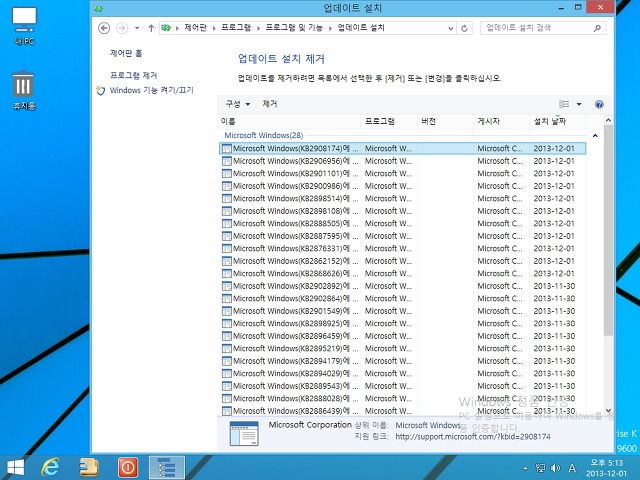Sort by the 버전 column header
Viewport: 640px width, 480px height.
click(x=445, y=121)
